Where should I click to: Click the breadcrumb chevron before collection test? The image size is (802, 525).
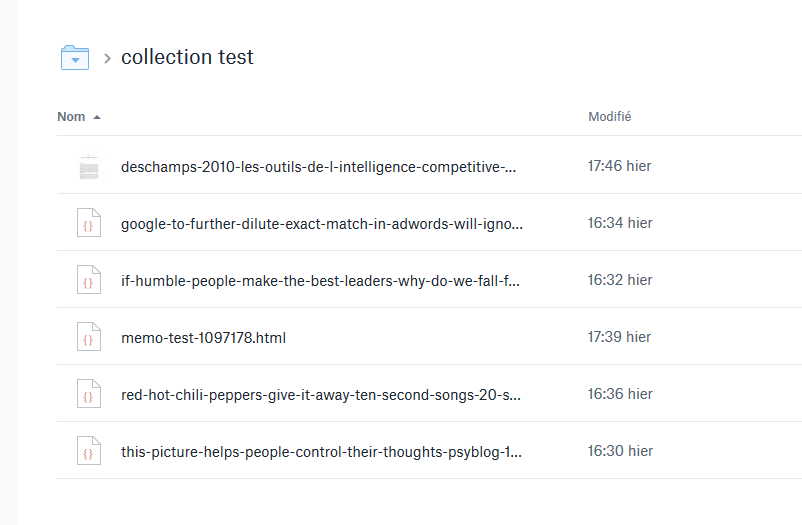coord(107,59)
